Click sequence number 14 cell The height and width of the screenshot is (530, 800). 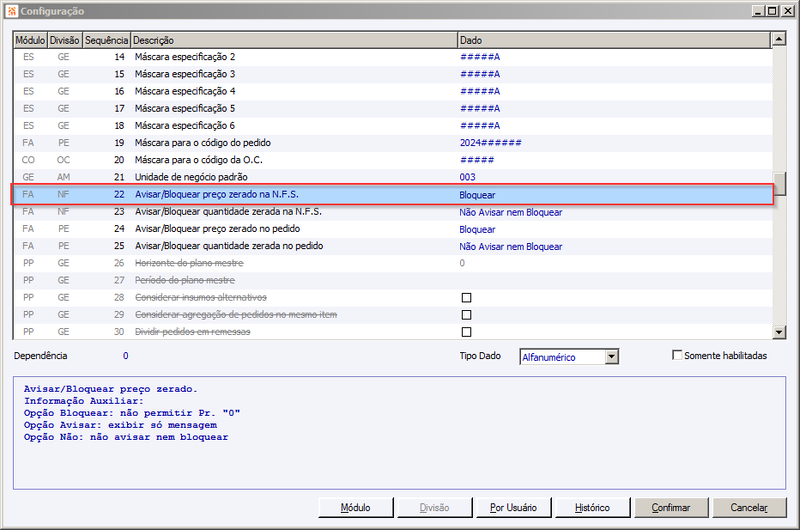click(x=119, y=57)
